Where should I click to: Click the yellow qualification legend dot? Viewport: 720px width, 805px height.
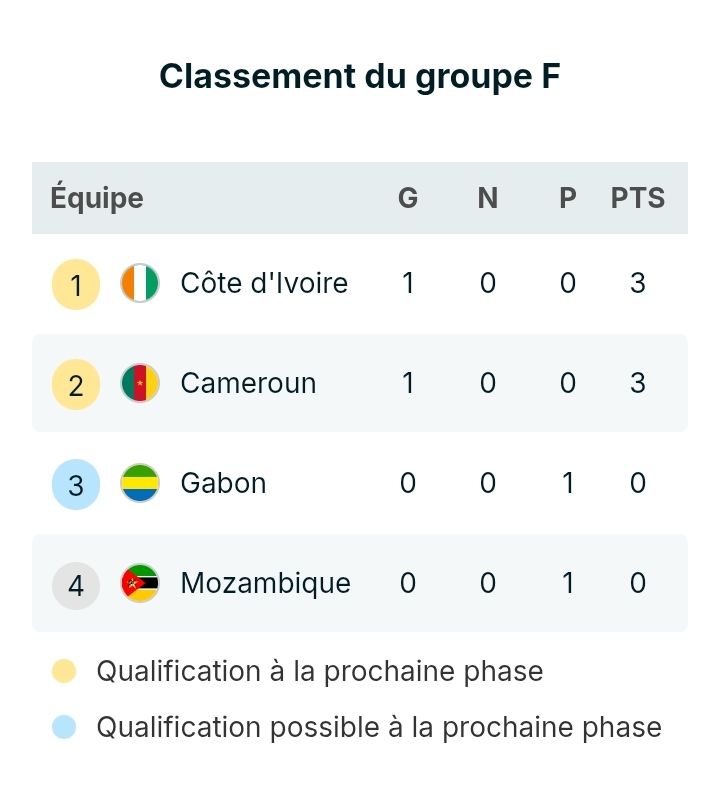(64, 672)
